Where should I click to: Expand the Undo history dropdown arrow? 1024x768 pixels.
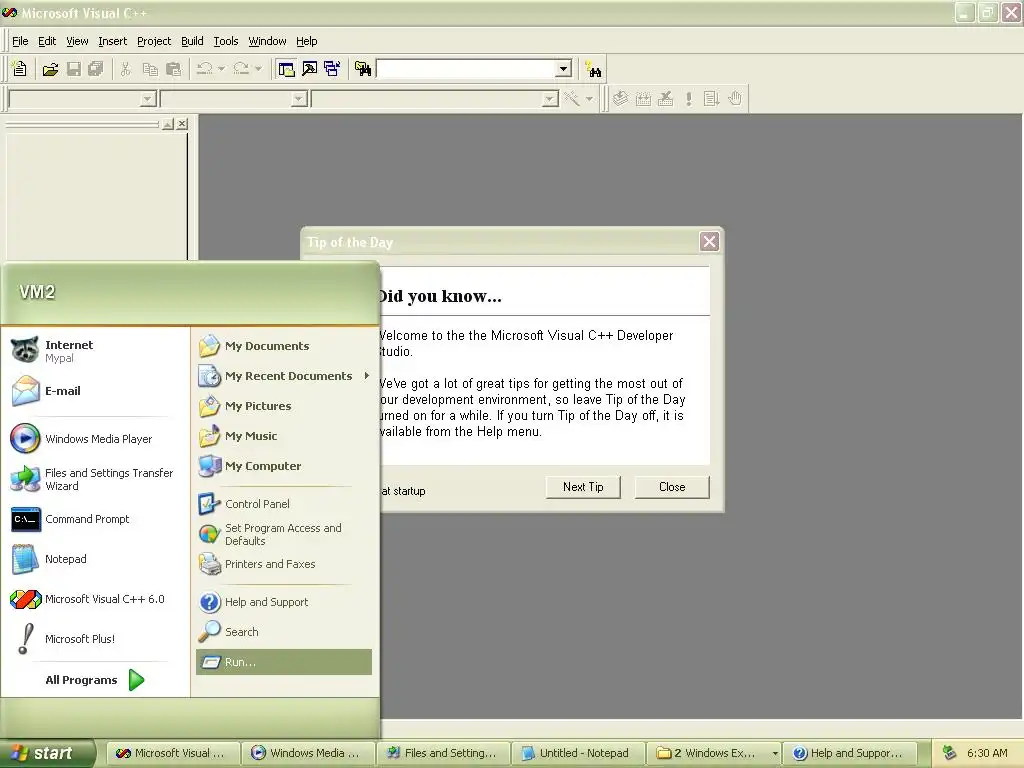(221, 69)
